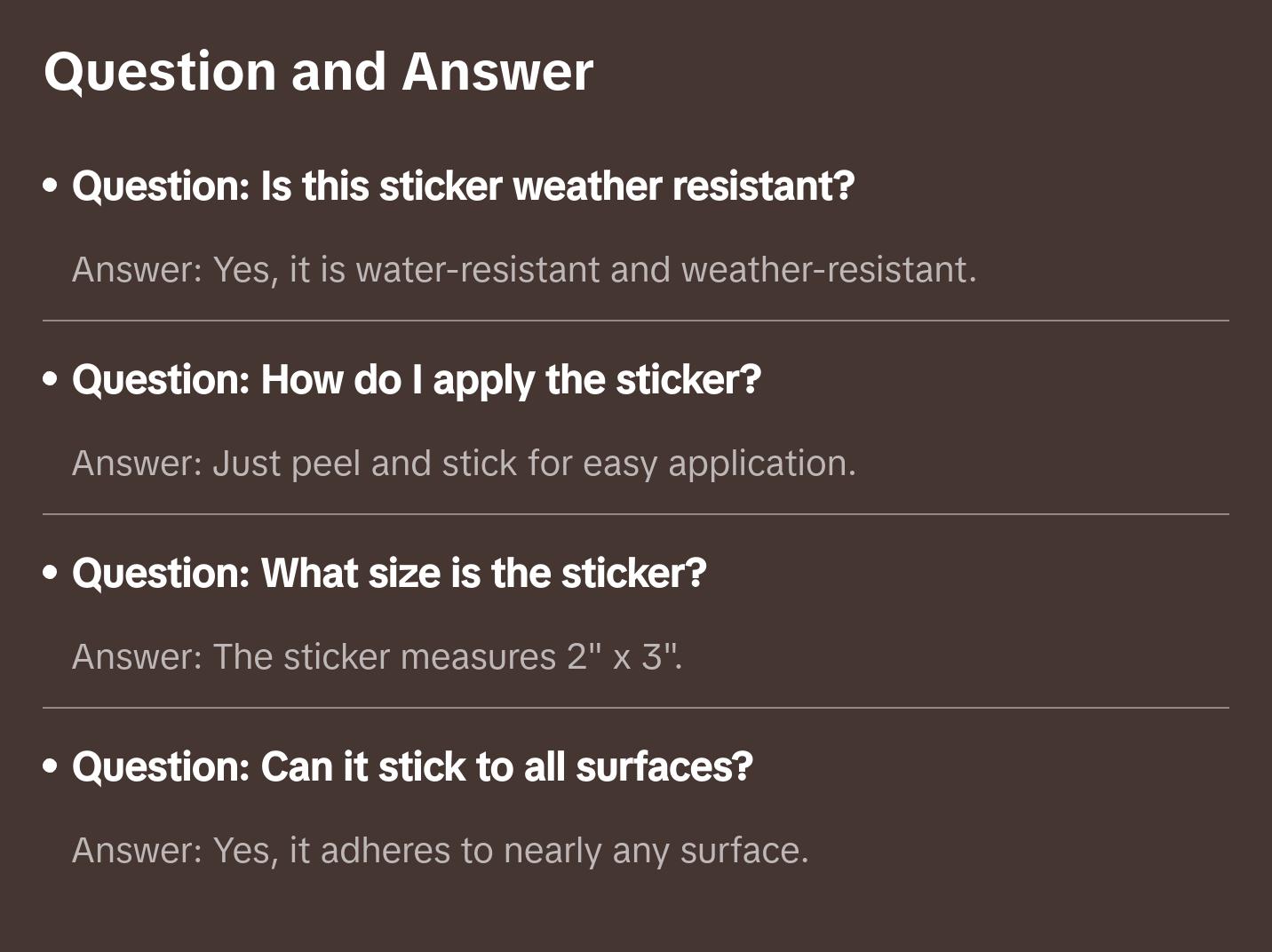This screenshot has height=952, width=1272.
Task: Click the "Question and Answer" heading
Action: pos(318,71)
